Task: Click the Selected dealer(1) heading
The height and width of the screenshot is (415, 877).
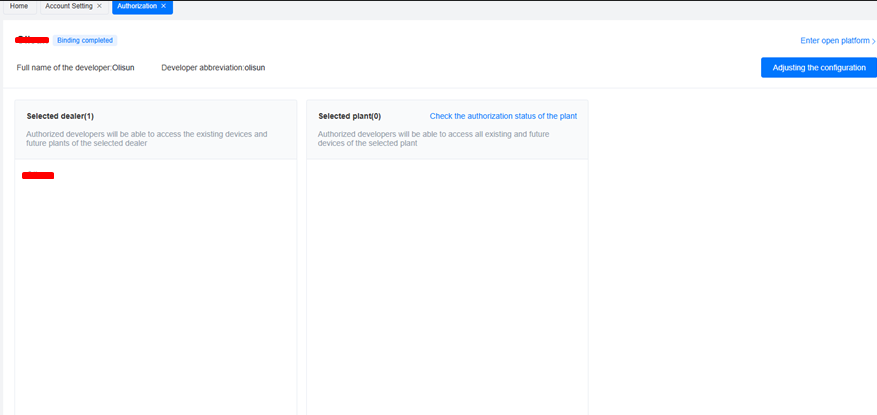Action: [x=60, y=116]
